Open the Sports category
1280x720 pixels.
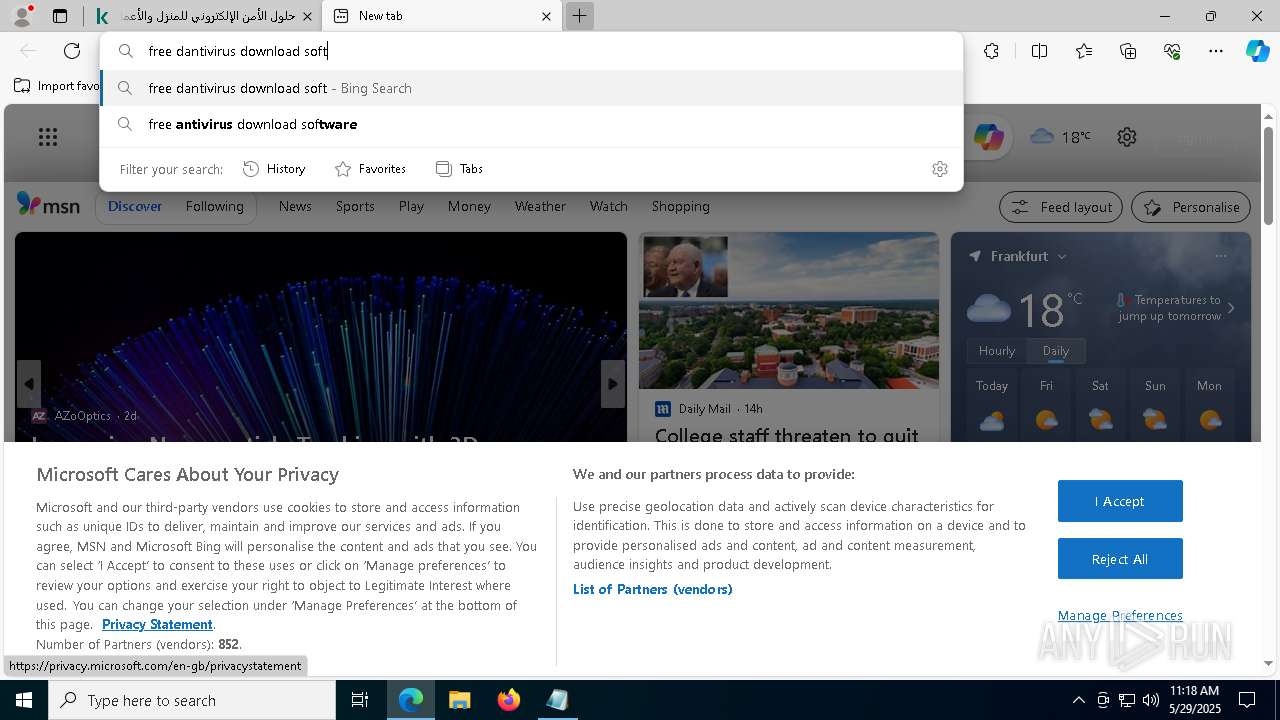355,206
